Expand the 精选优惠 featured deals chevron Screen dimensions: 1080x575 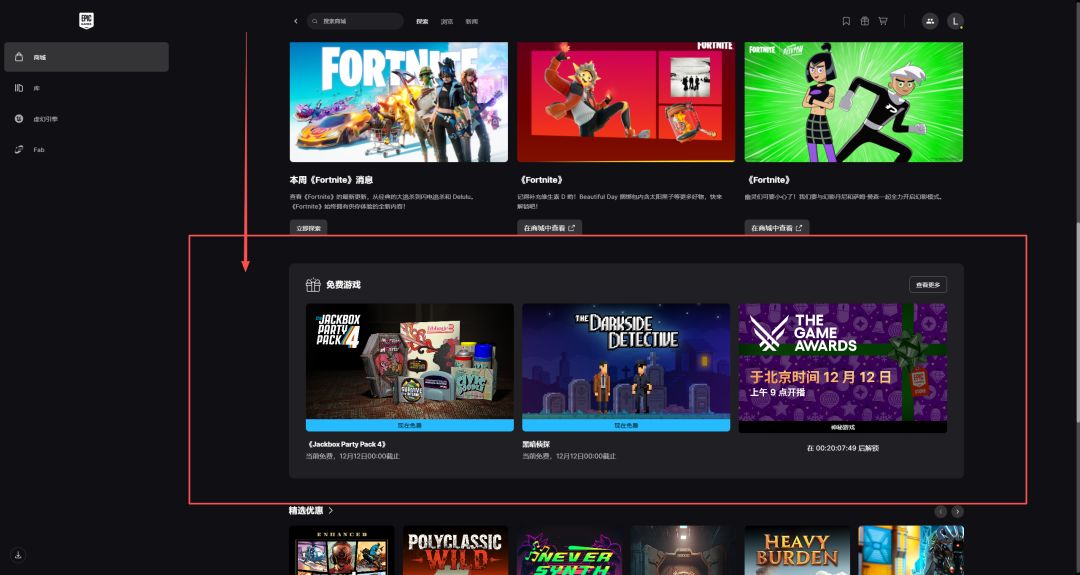pos(331,510)
